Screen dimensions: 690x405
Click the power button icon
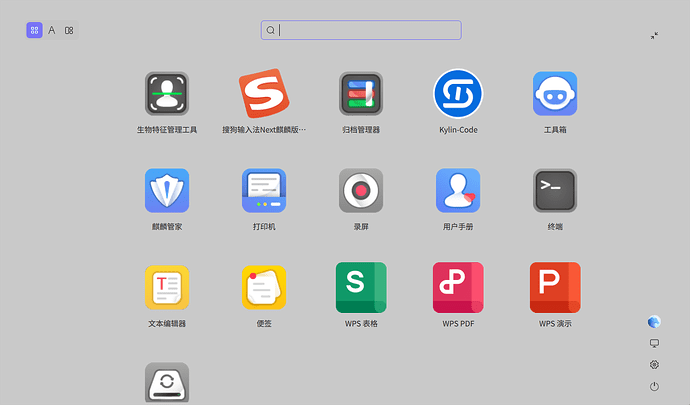[654, 386]
